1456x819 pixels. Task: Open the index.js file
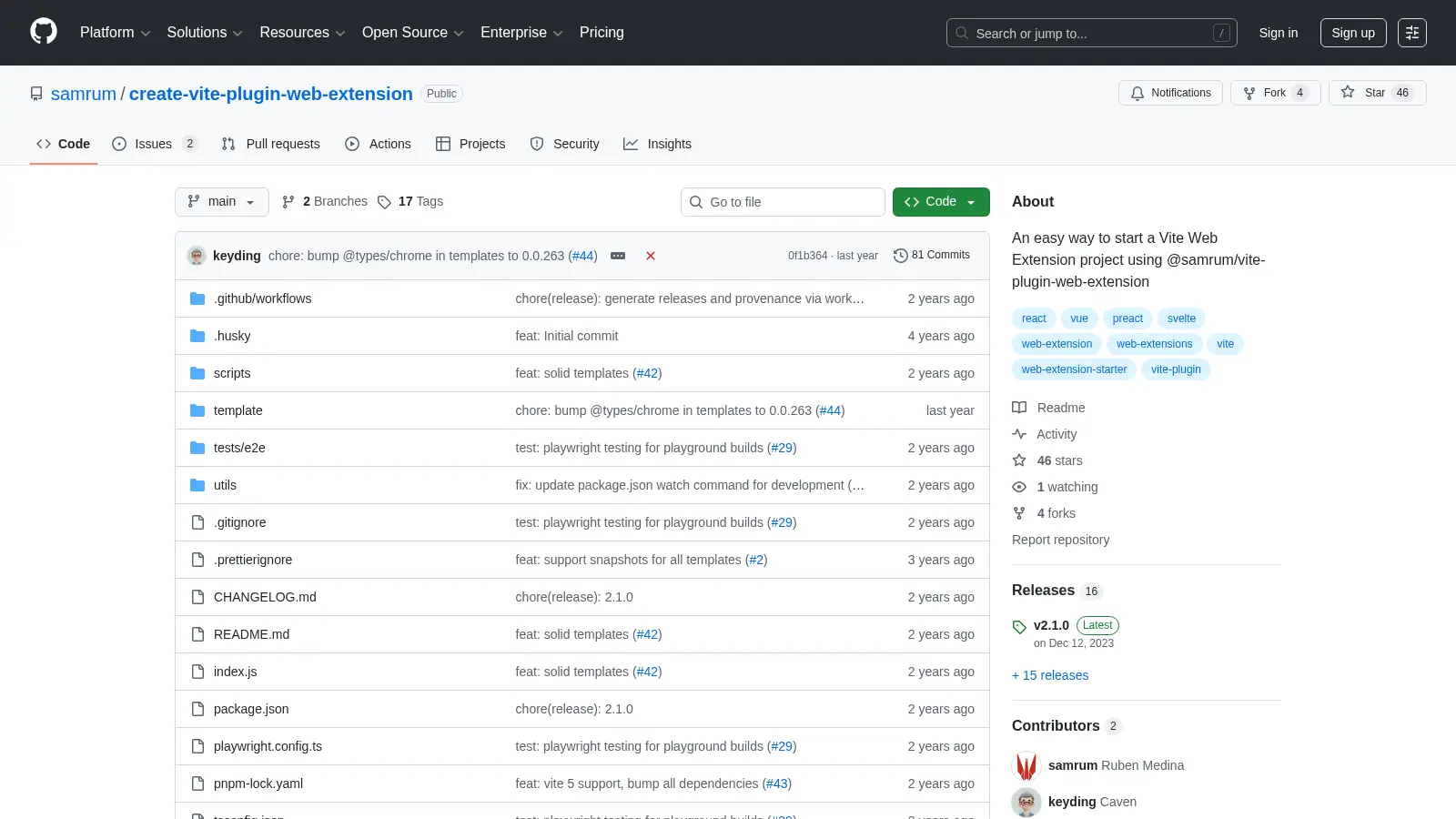pos(235,672)
